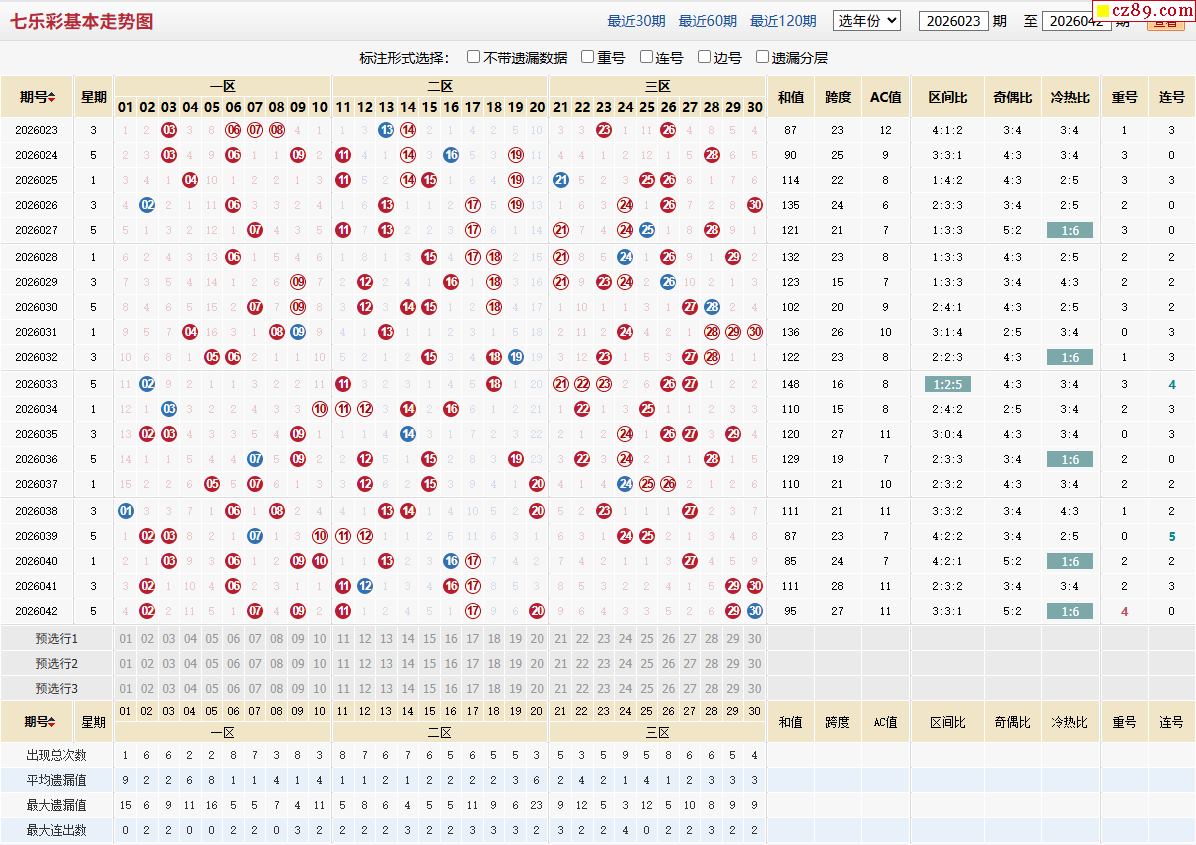Tick the 边号 checkbox
1196x845 pixels.
(705, 57)
